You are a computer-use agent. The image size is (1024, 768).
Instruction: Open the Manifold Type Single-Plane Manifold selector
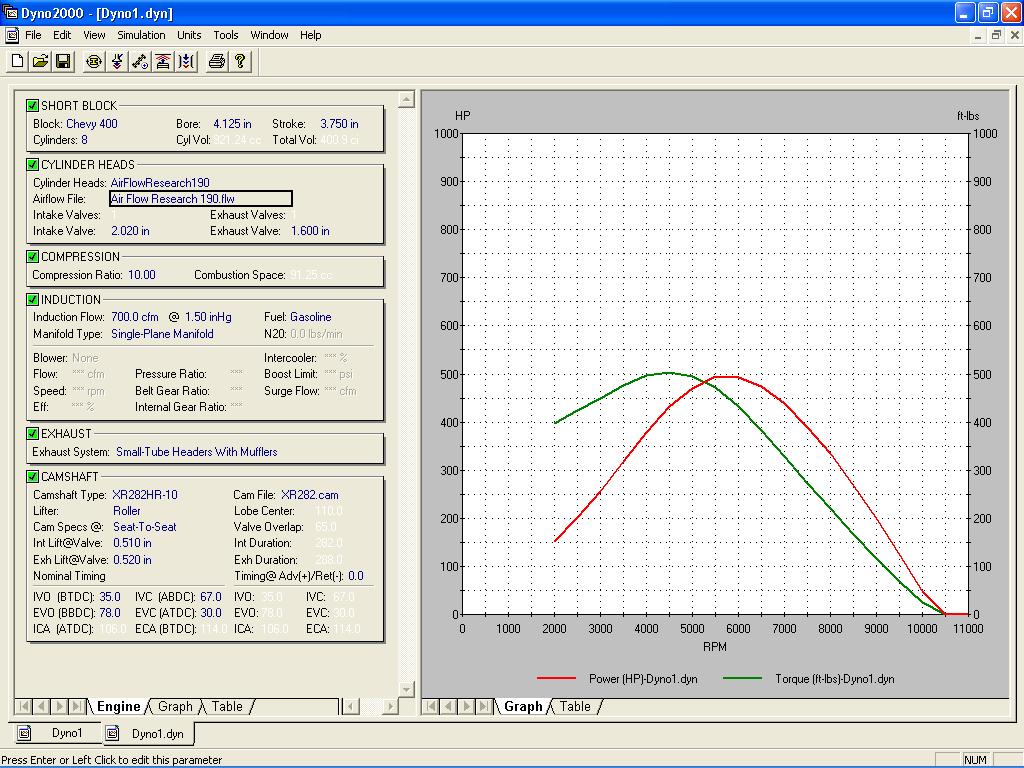(162, 334)
